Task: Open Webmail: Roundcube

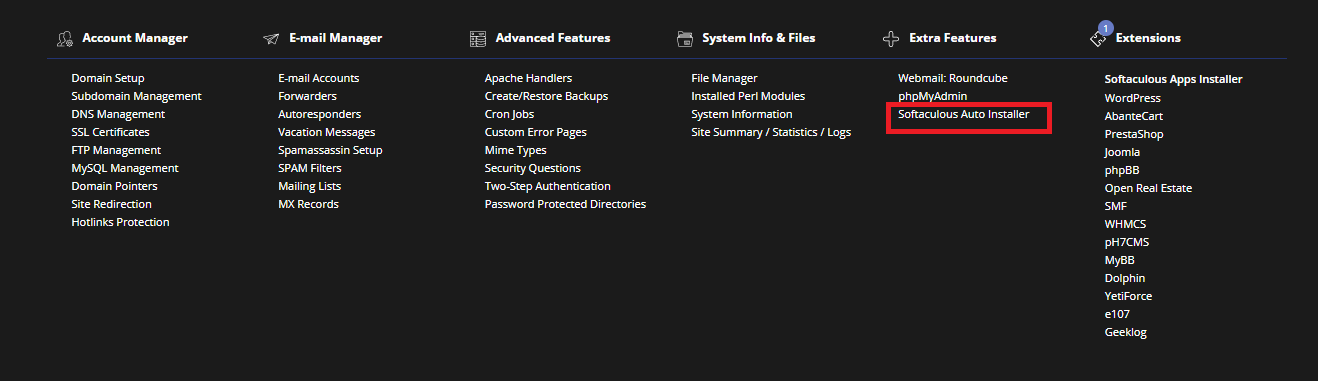Action: 953,78
